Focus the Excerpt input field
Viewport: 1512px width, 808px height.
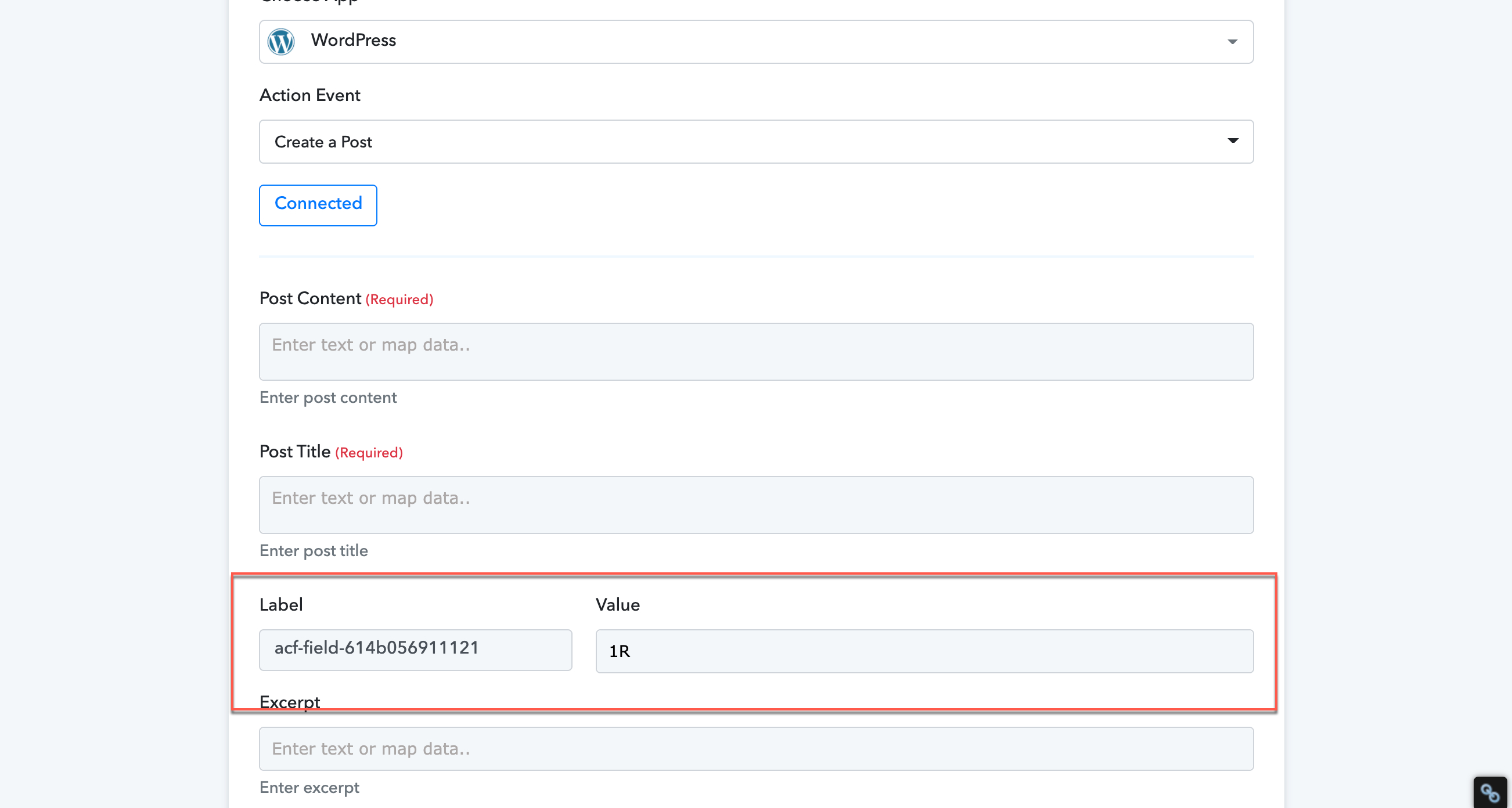(x=756, y=749)
